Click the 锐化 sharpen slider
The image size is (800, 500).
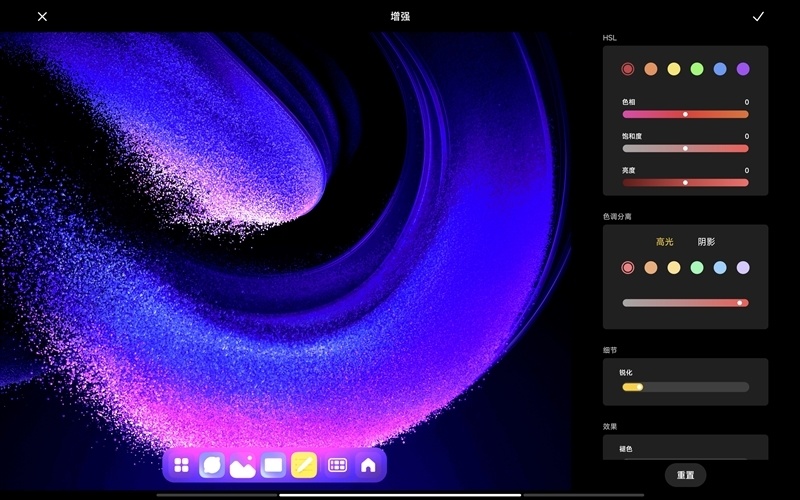[685, 387]
